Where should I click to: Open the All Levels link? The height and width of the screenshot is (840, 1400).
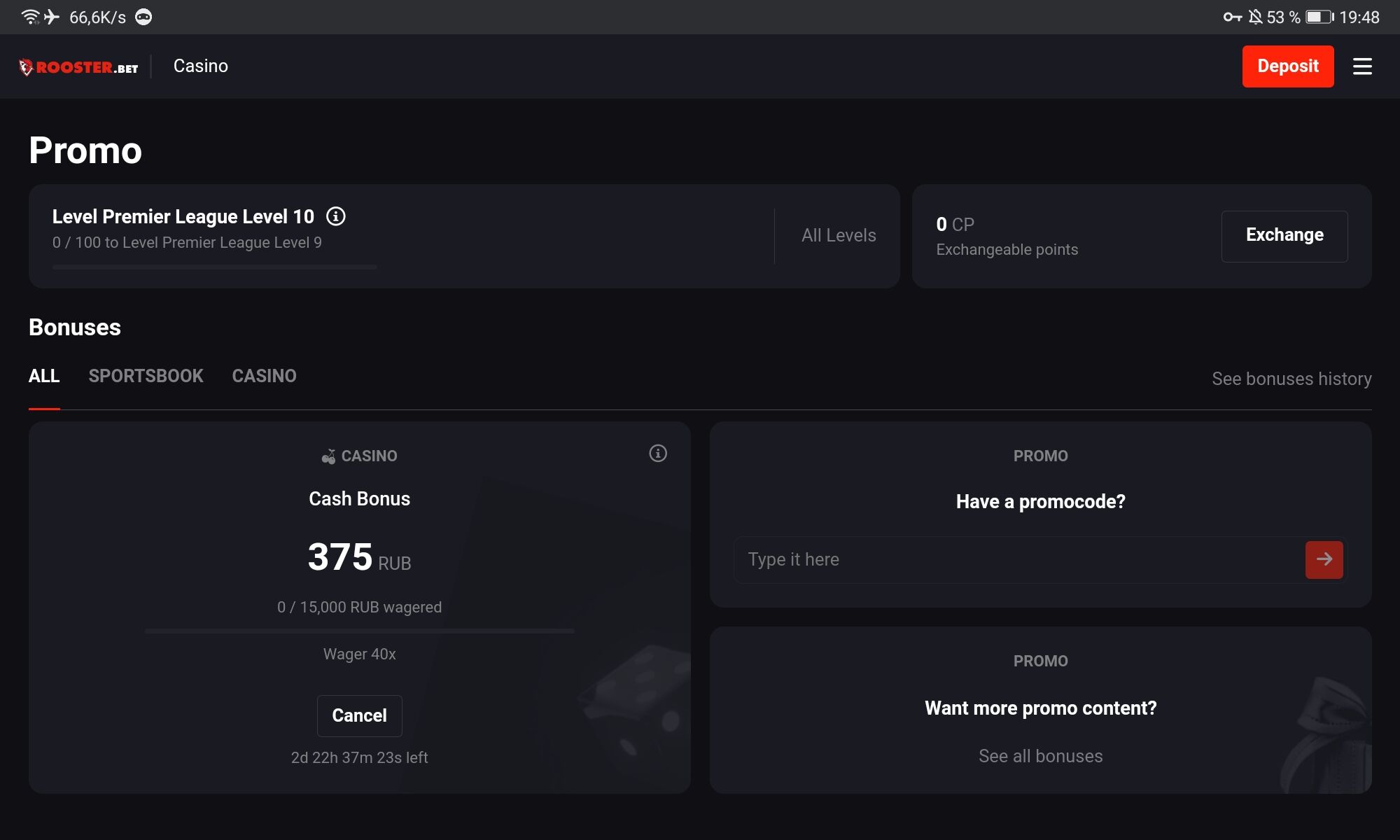[838, 235]
